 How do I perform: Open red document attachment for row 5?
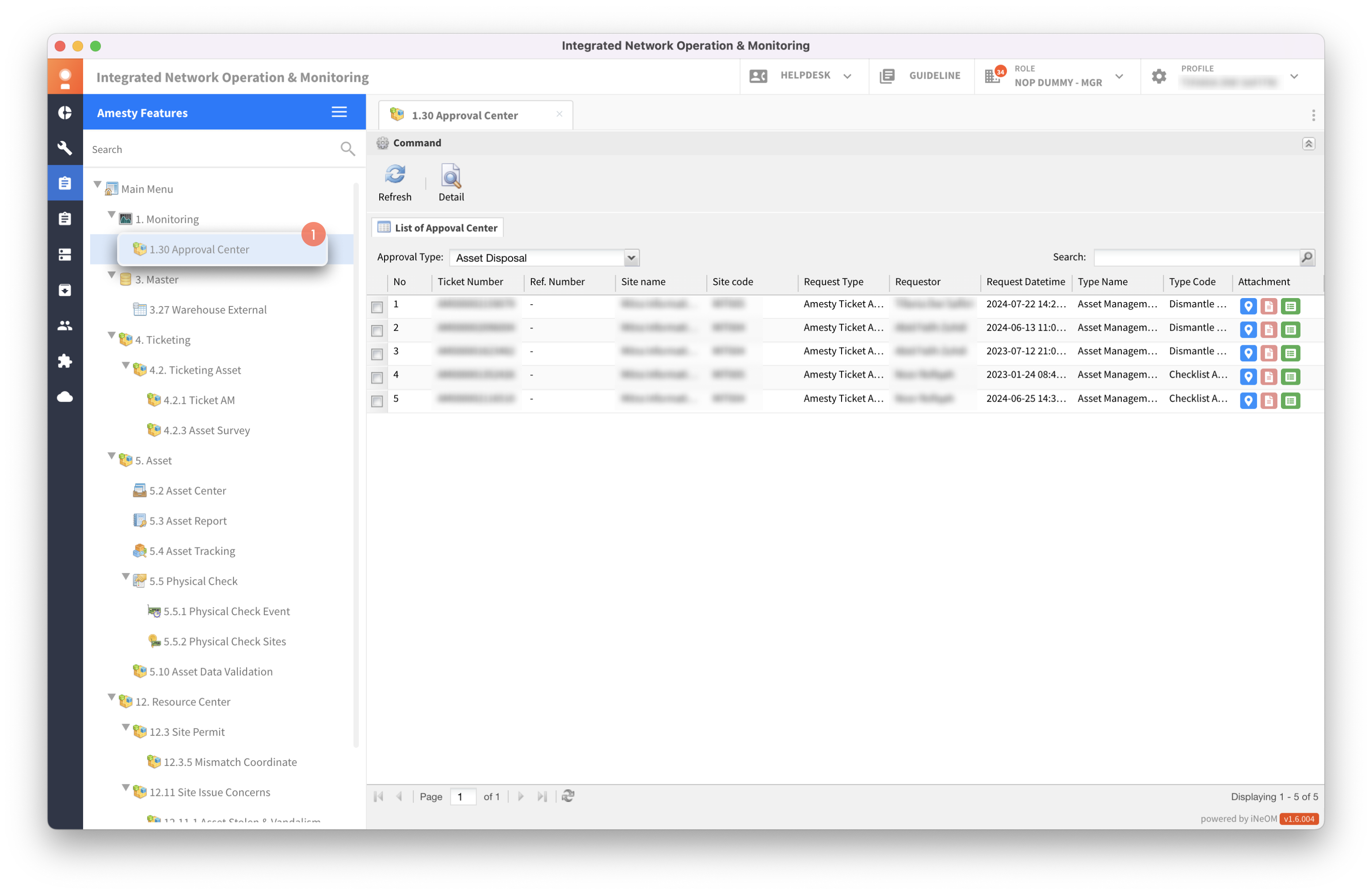coord(1268,401)
